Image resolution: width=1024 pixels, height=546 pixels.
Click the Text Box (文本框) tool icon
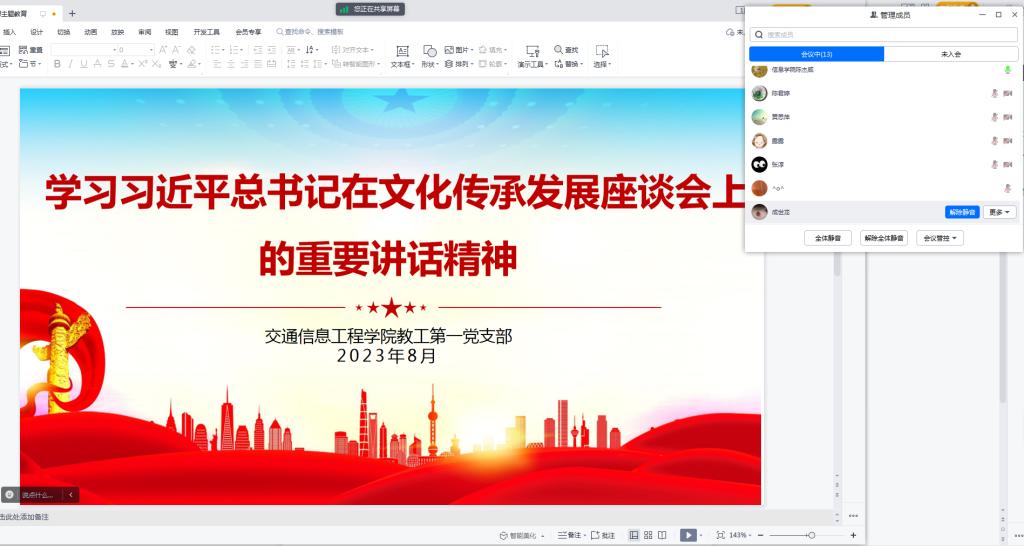402,51
